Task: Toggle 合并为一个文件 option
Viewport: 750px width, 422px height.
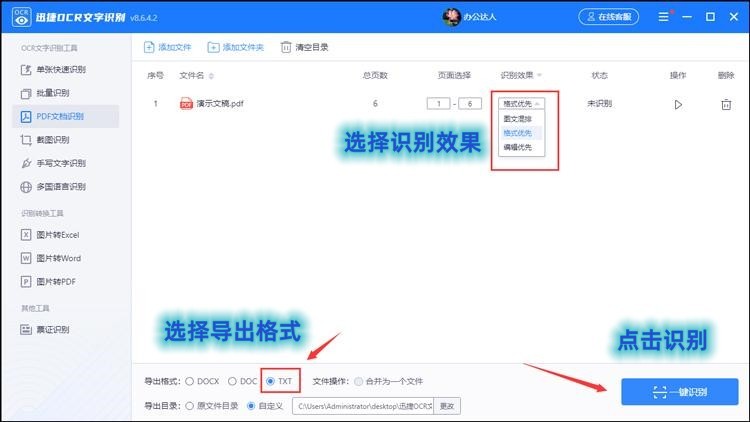Action: point(358,381)
